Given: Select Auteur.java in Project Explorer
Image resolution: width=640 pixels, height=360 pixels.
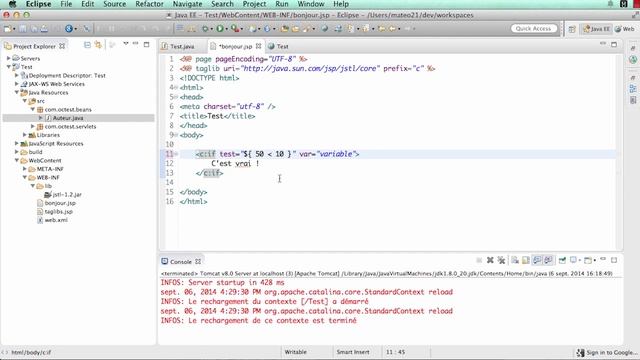Looking at the screenshot, I should tap(68, 118).
